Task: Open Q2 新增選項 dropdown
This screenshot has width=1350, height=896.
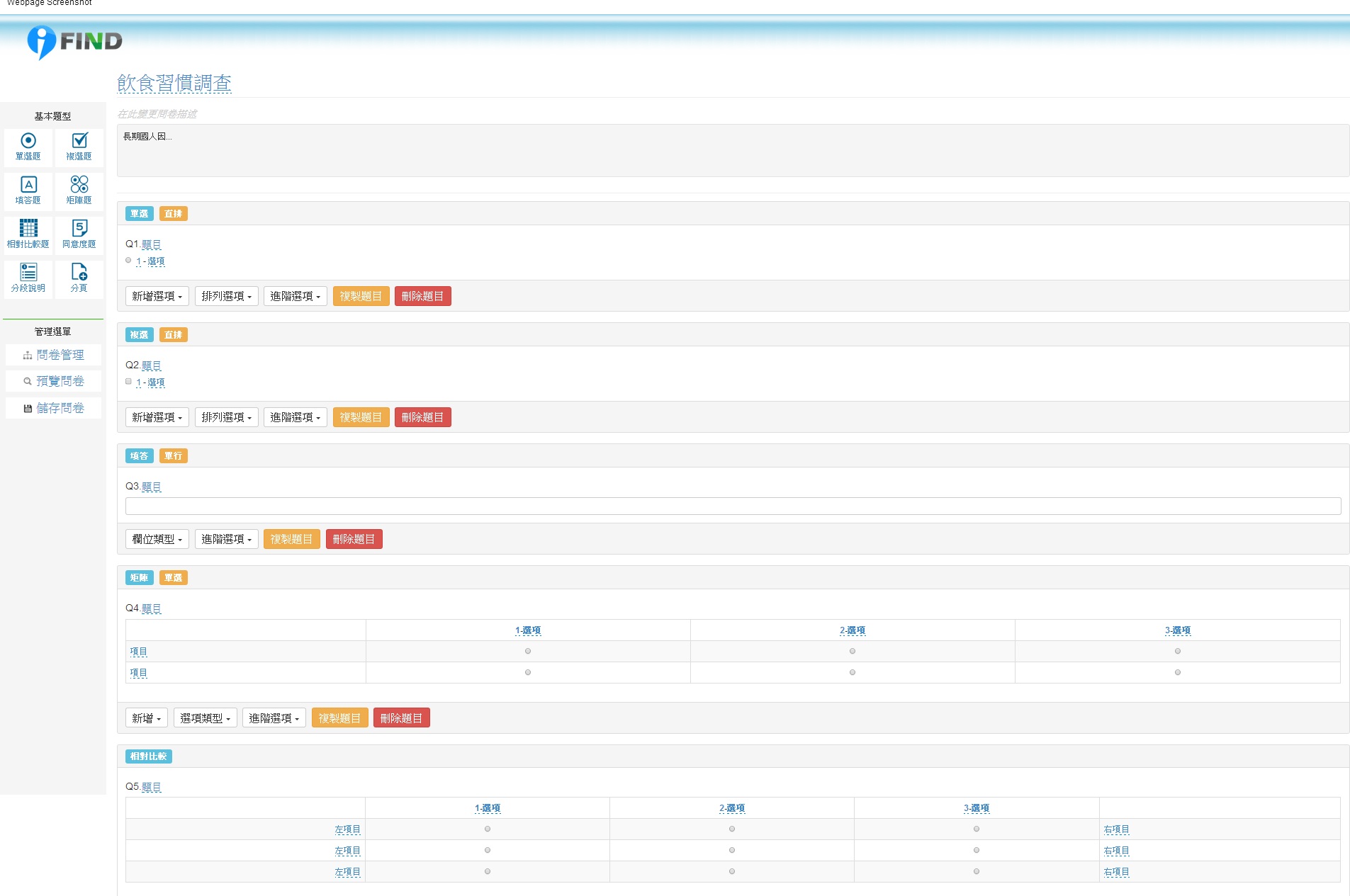Action: click(x=157, y=417)
